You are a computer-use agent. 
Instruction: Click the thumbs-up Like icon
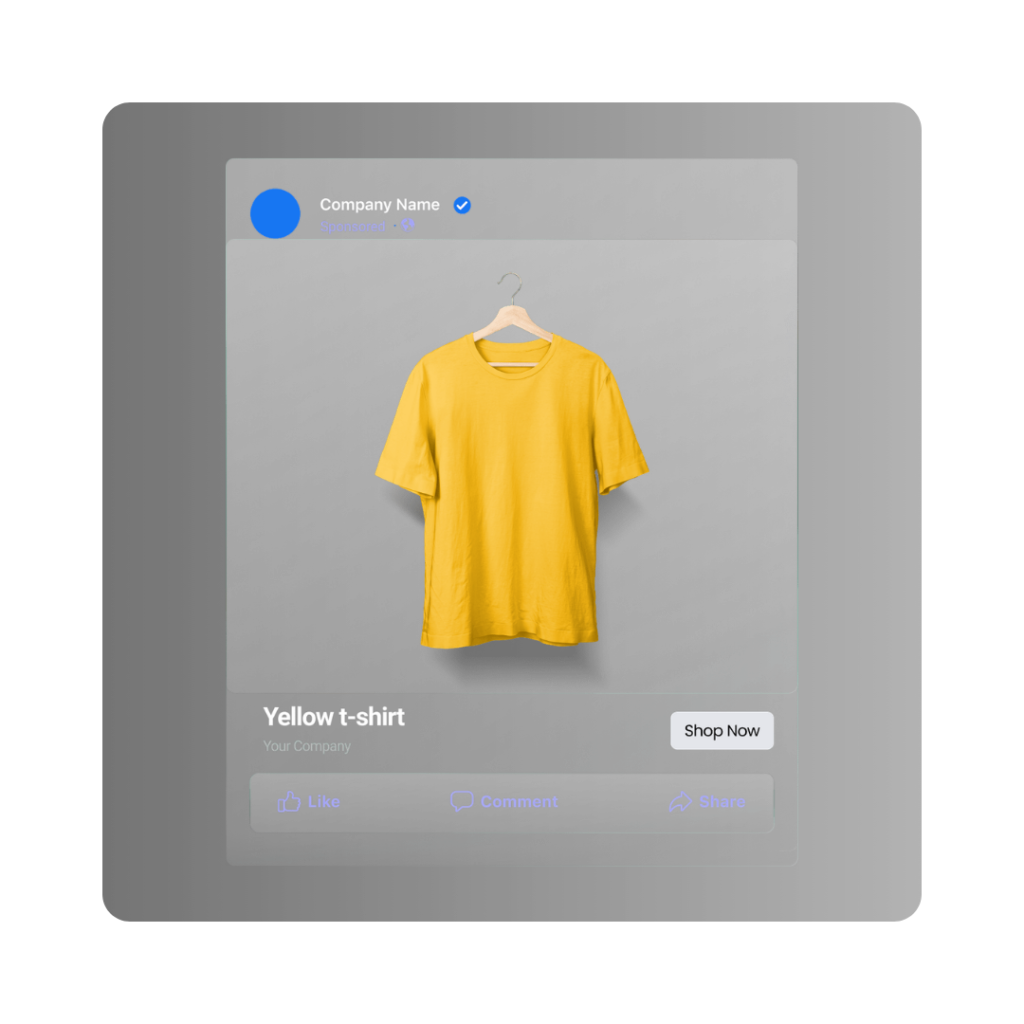coord(289,801)
